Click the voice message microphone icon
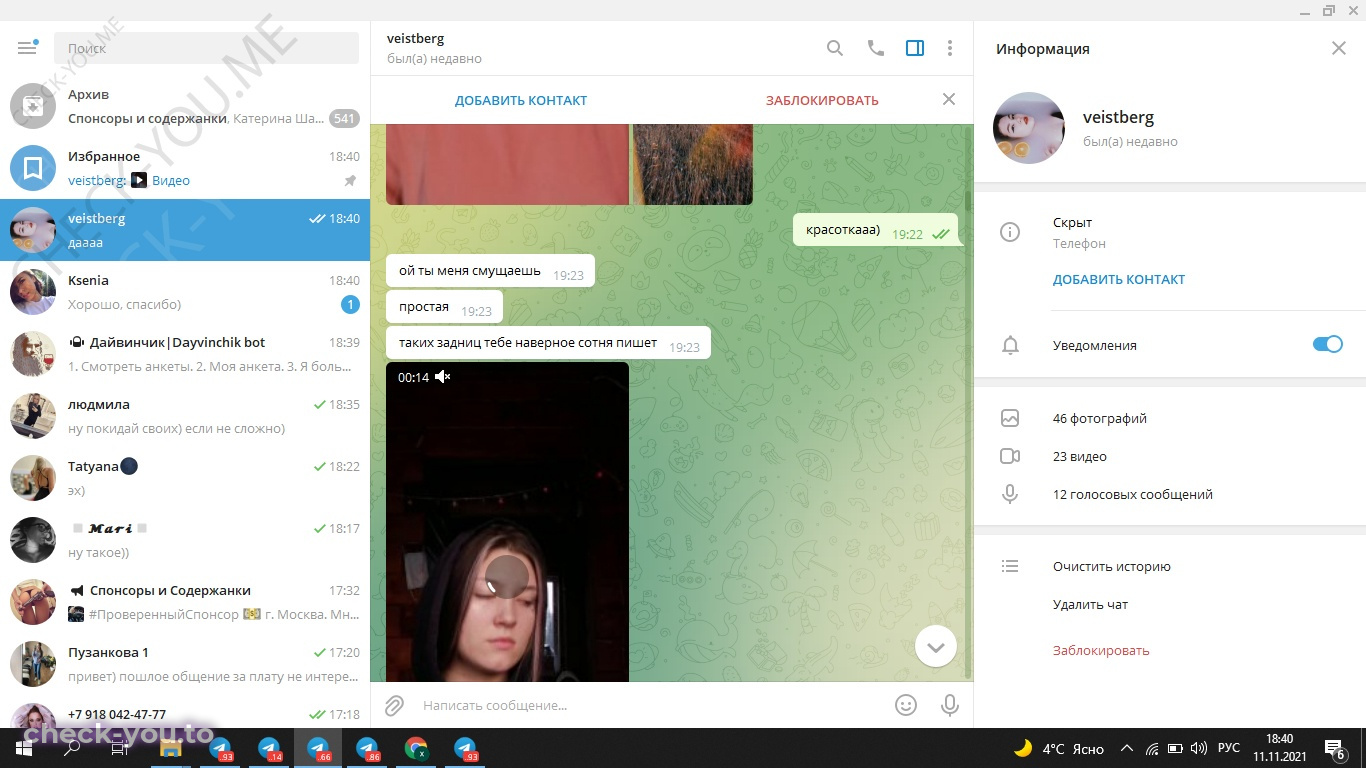 click(950, 706)
